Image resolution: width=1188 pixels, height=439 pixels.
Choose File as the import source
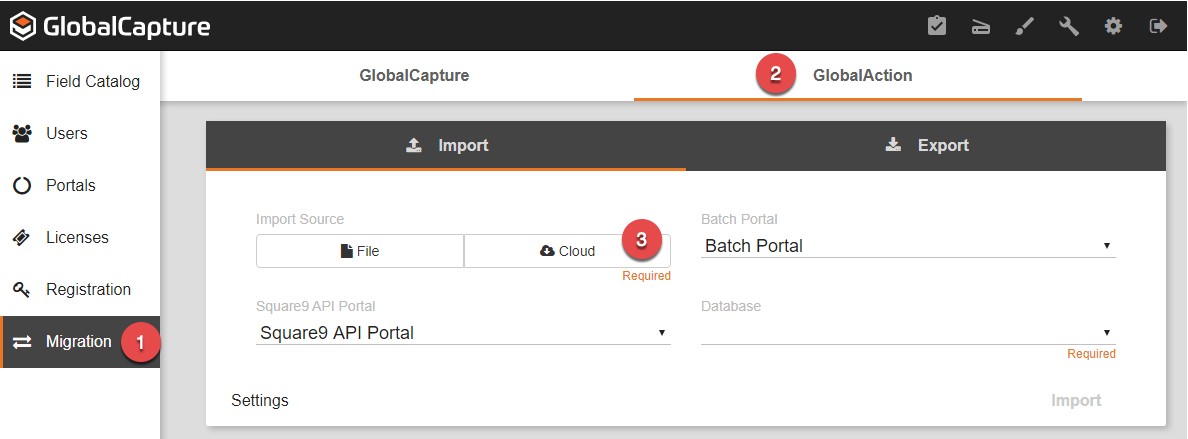pos(360,251)
